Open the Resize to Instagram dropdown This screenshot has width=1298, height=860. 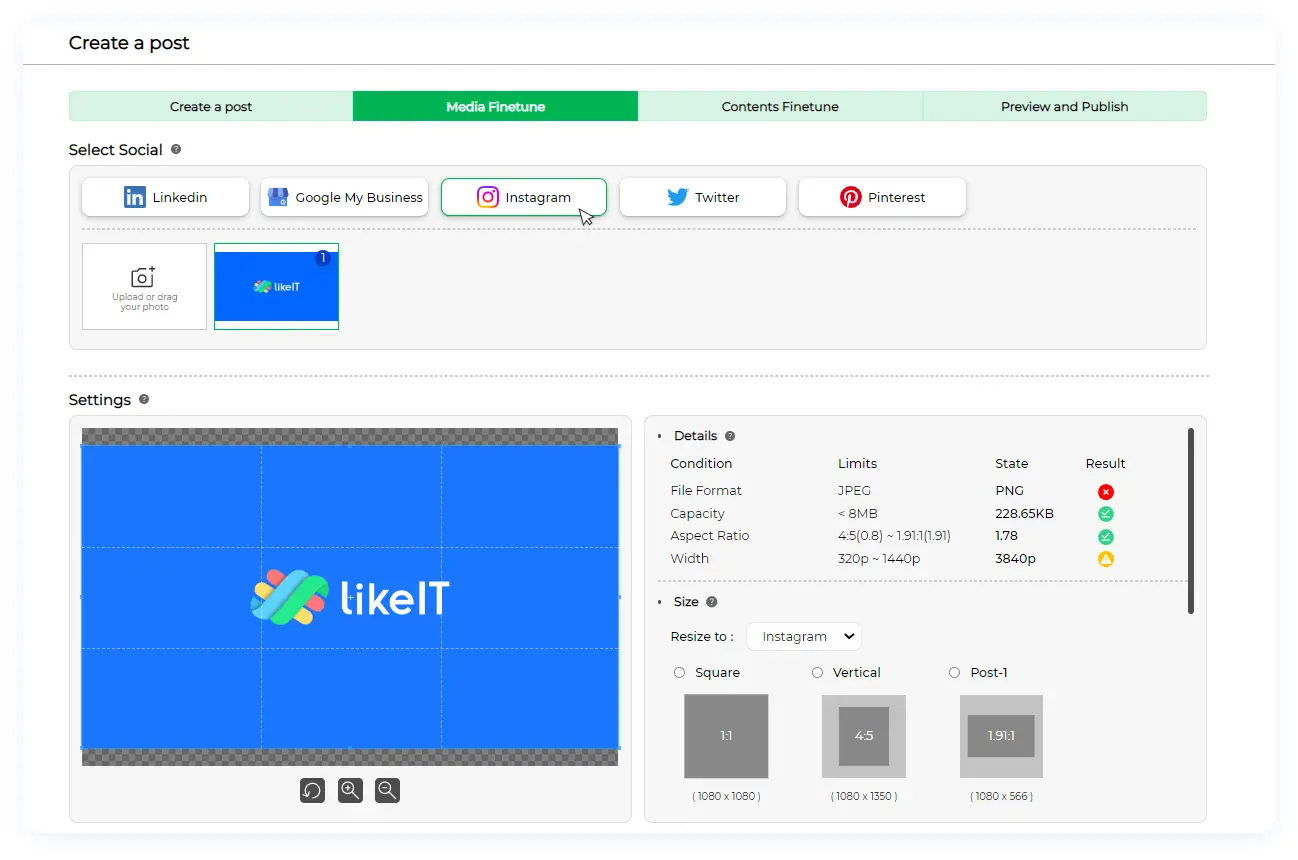(803, 636)
